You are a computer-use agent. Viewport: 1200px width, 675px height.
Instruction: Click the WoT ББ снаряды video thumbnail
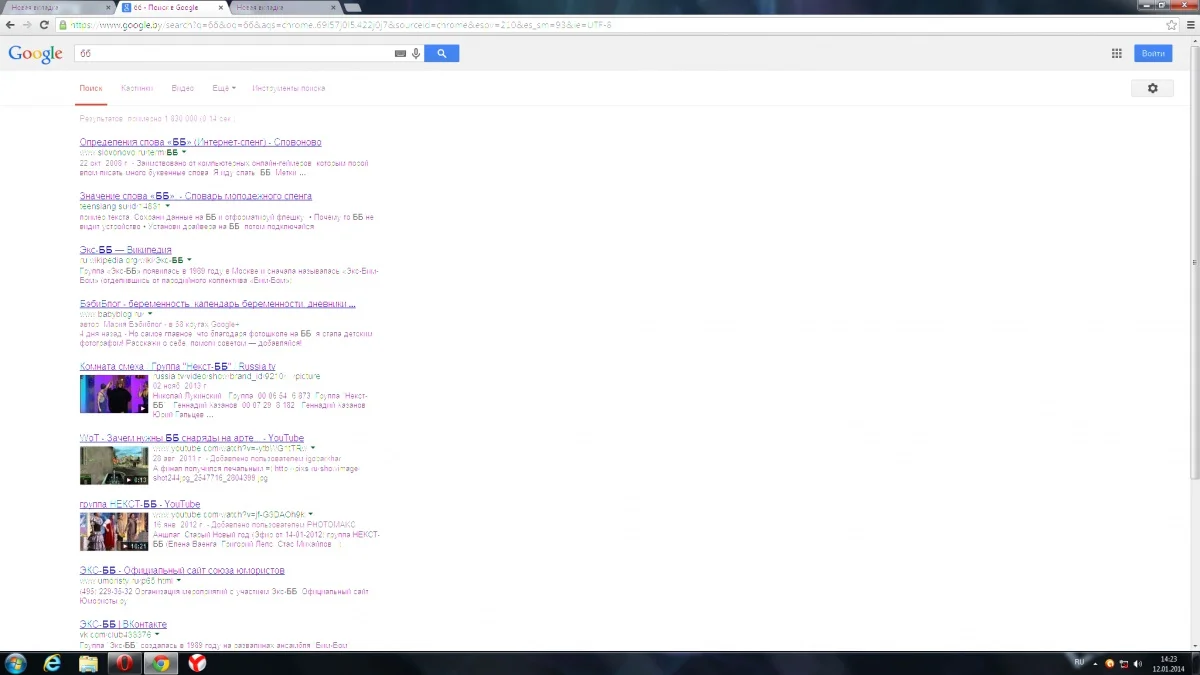114,465
